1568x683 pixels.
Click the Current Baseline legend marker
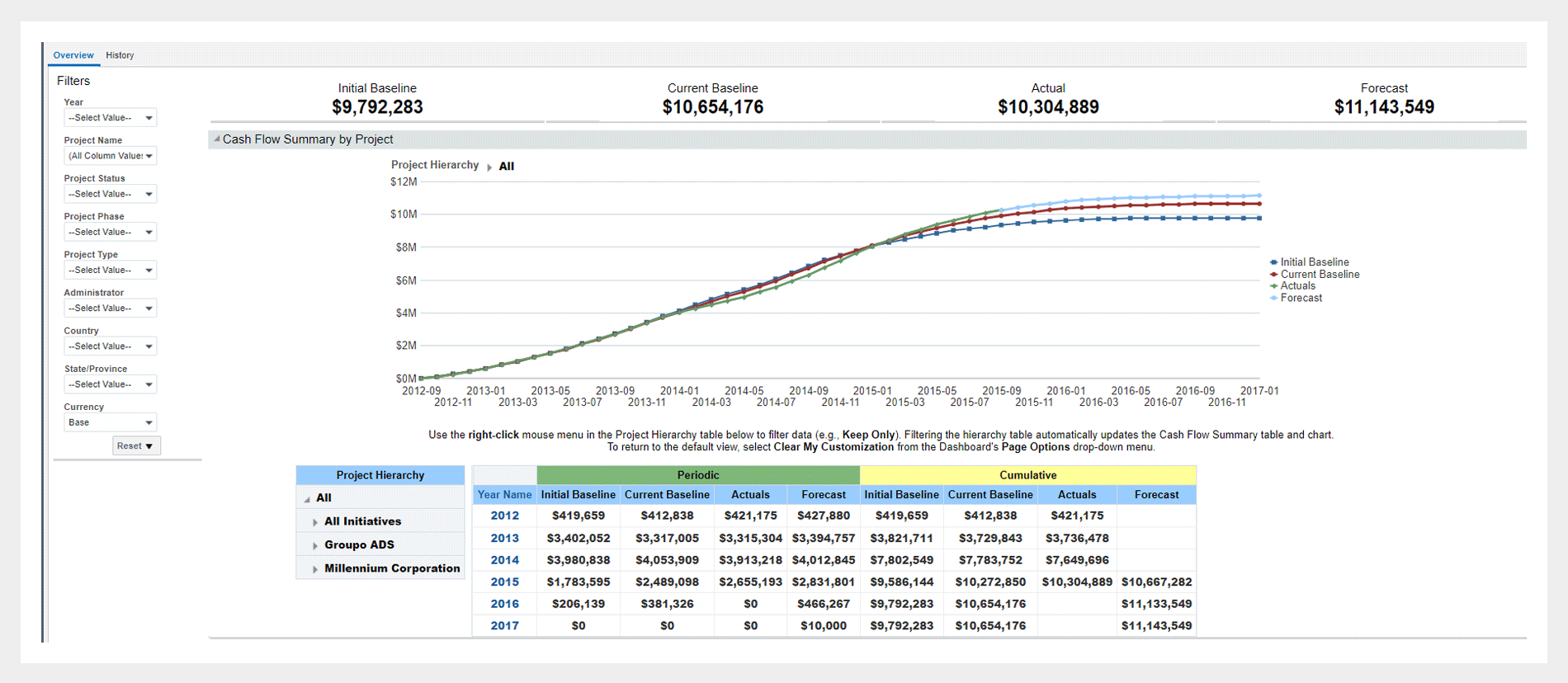1274,275
